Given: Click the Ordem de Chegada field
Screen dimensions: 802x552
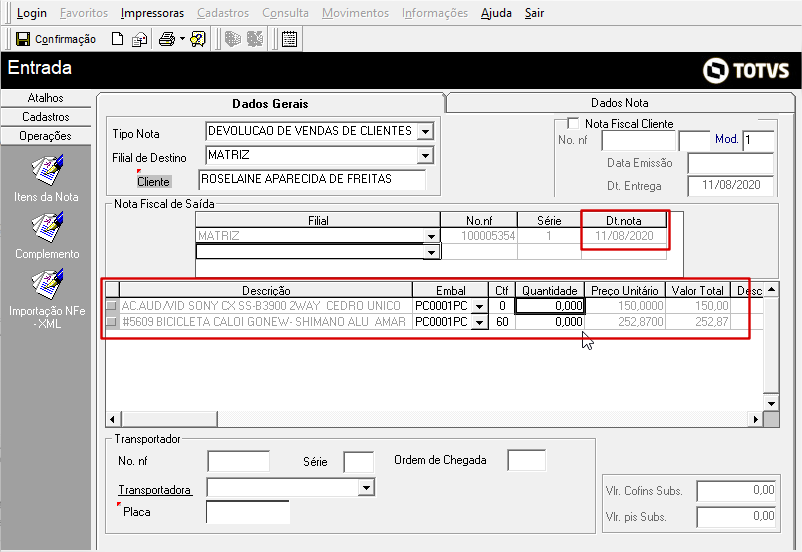Looking at the screenshot, I should pos(526,460).
